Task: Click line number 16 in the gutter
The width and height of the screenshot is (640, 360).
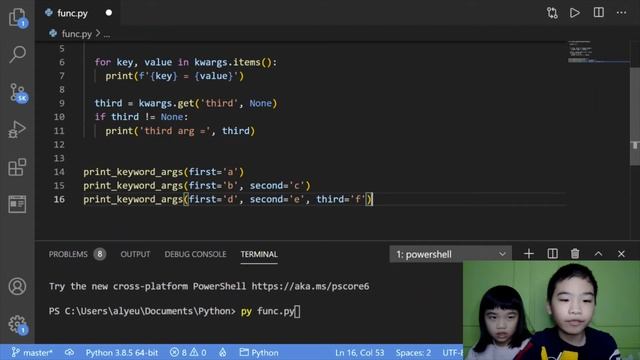Action: [x=59, y=199]
